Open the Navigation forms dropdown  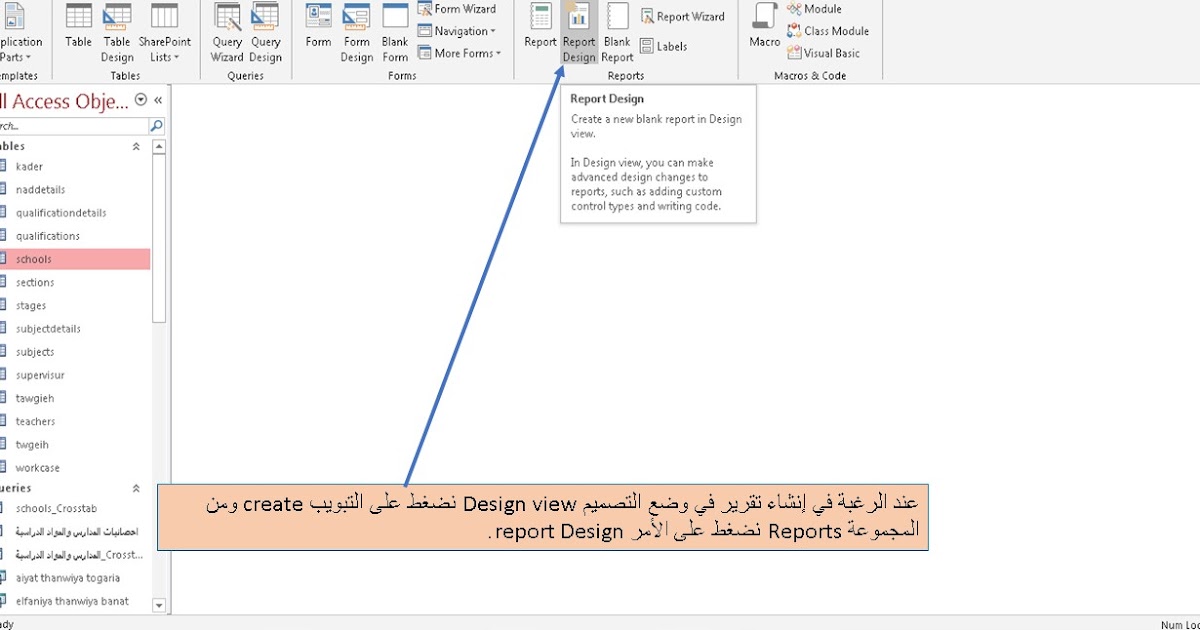[459, 31]
